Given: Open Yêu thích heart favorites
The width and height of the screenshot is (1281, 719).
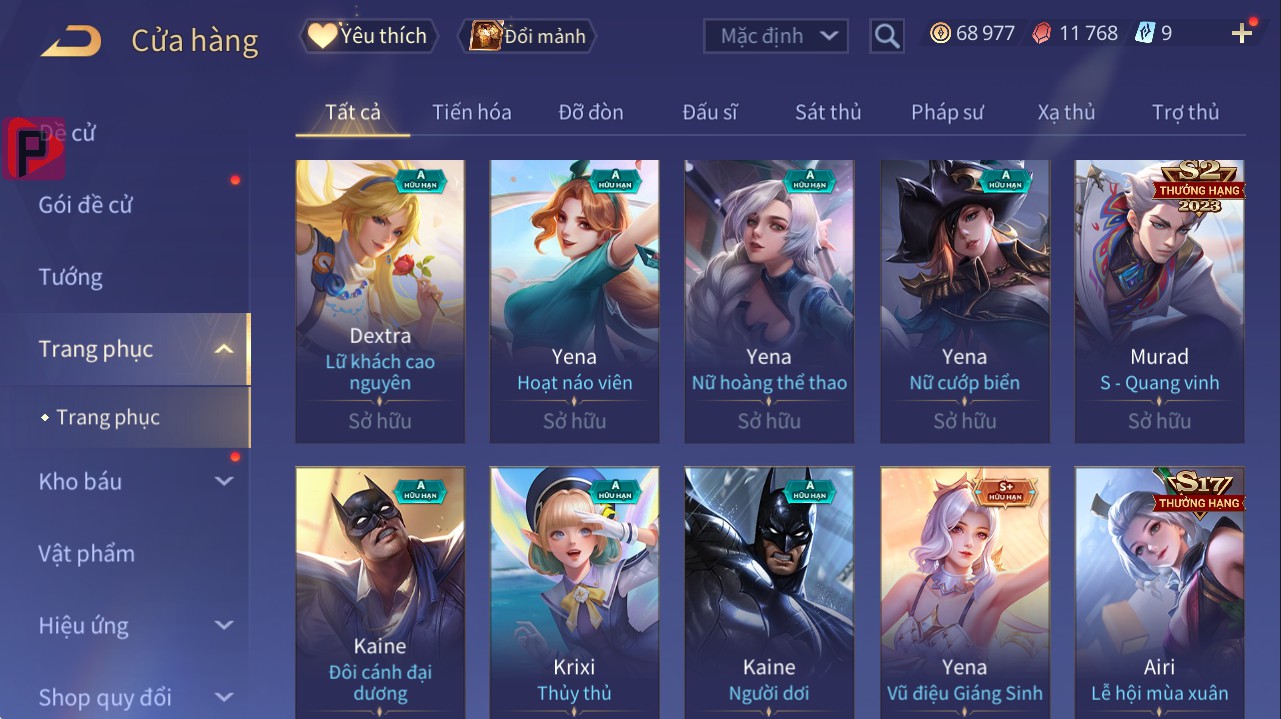Looking at the screenshot, I should click(322, 36).
